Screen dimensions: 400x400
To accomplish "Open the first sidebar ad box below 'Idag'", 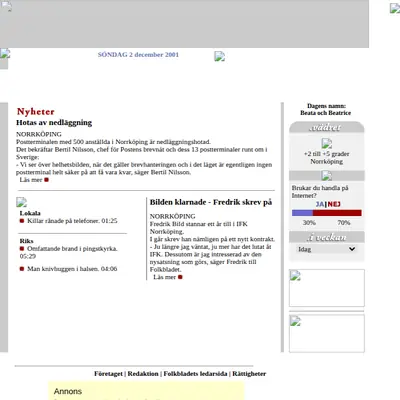I will click(327, 288).
